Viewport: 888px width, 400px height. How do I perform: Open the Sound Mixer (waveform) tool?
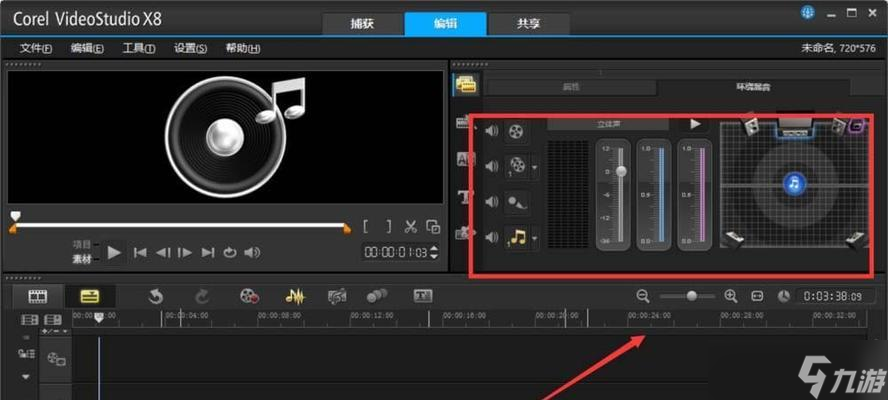tap(295, 296)
